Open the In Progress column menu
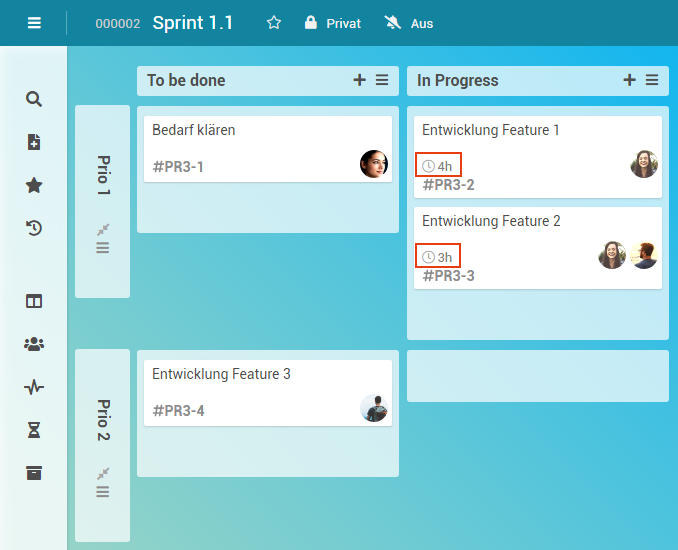 (x=652, y=80)
